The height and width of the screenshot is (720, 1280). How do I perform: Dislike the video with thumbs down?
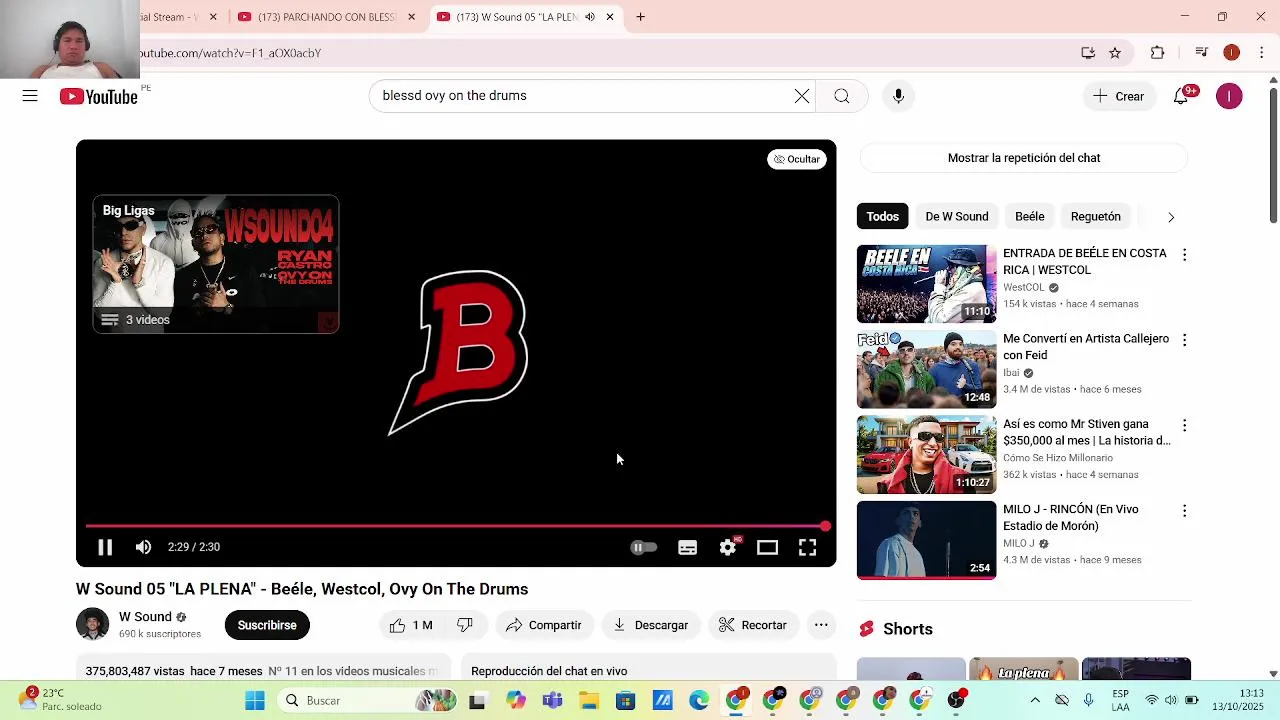click(465, 625)
